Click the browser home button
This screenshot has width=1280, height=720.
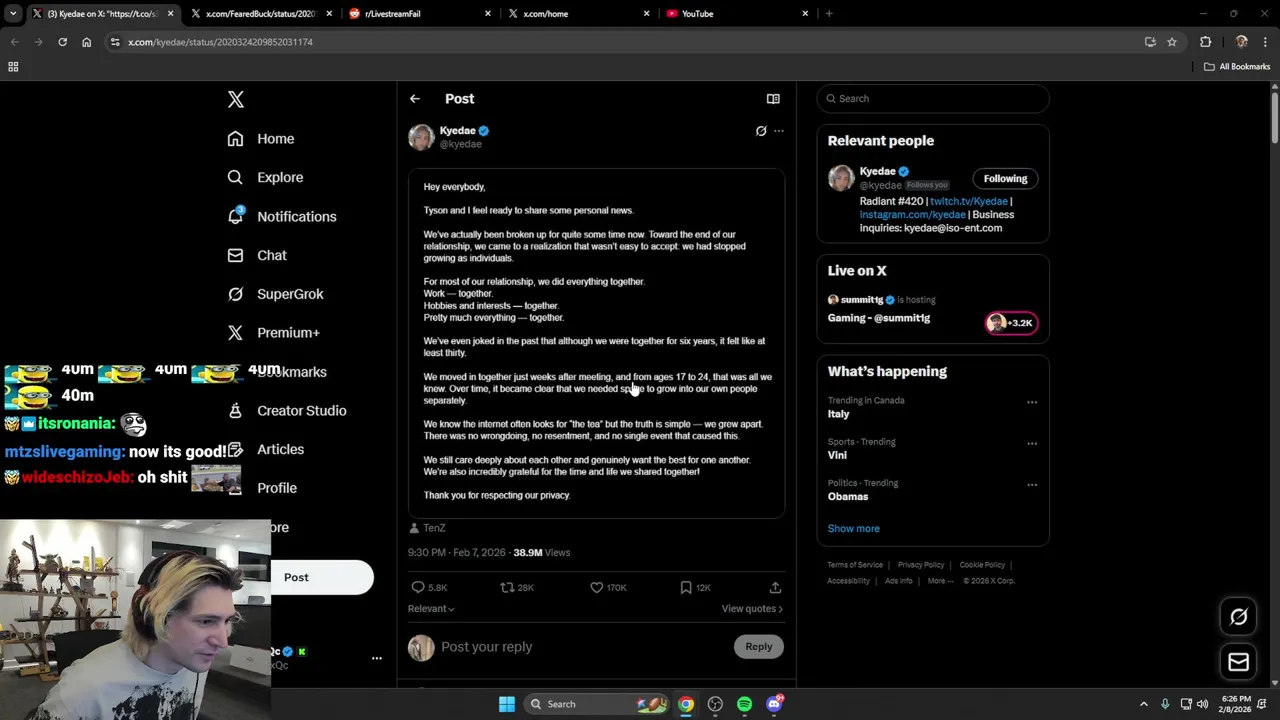86,42
